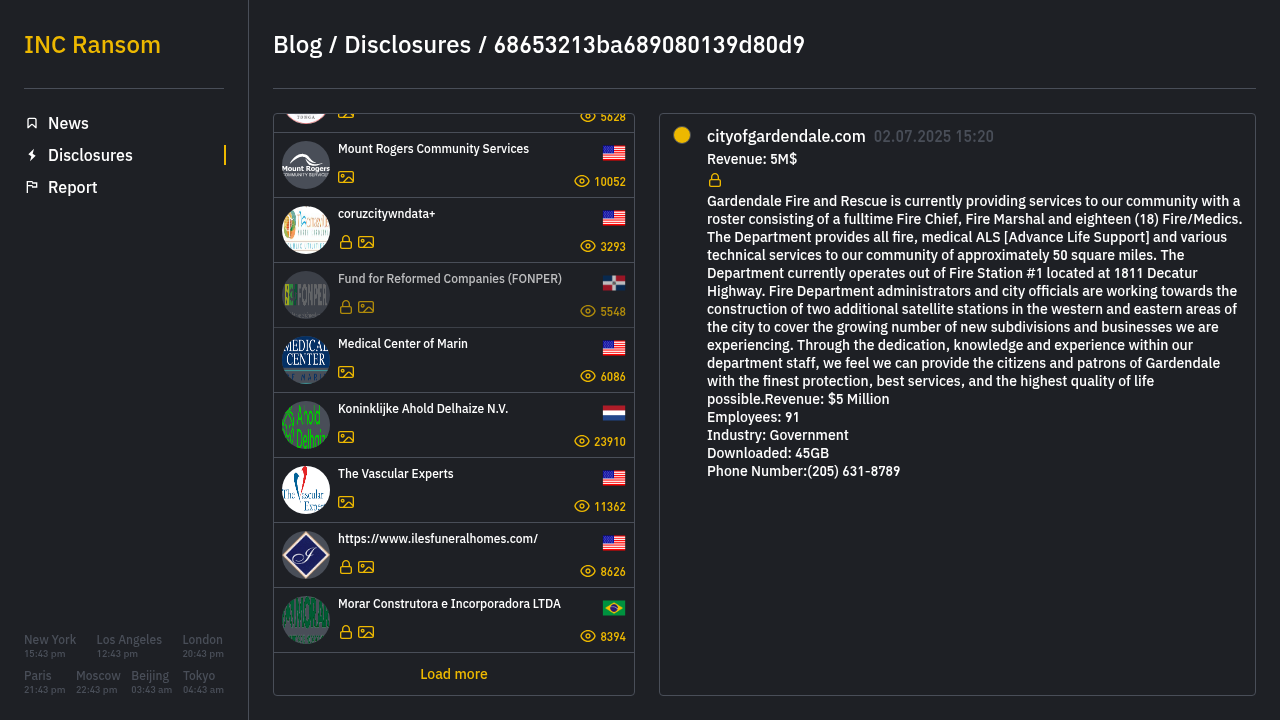This screenshot has width=1280, height=720.
Task: Click the London clock 20:43 pm
Action: pyautogui.click(x=203, y=646)
